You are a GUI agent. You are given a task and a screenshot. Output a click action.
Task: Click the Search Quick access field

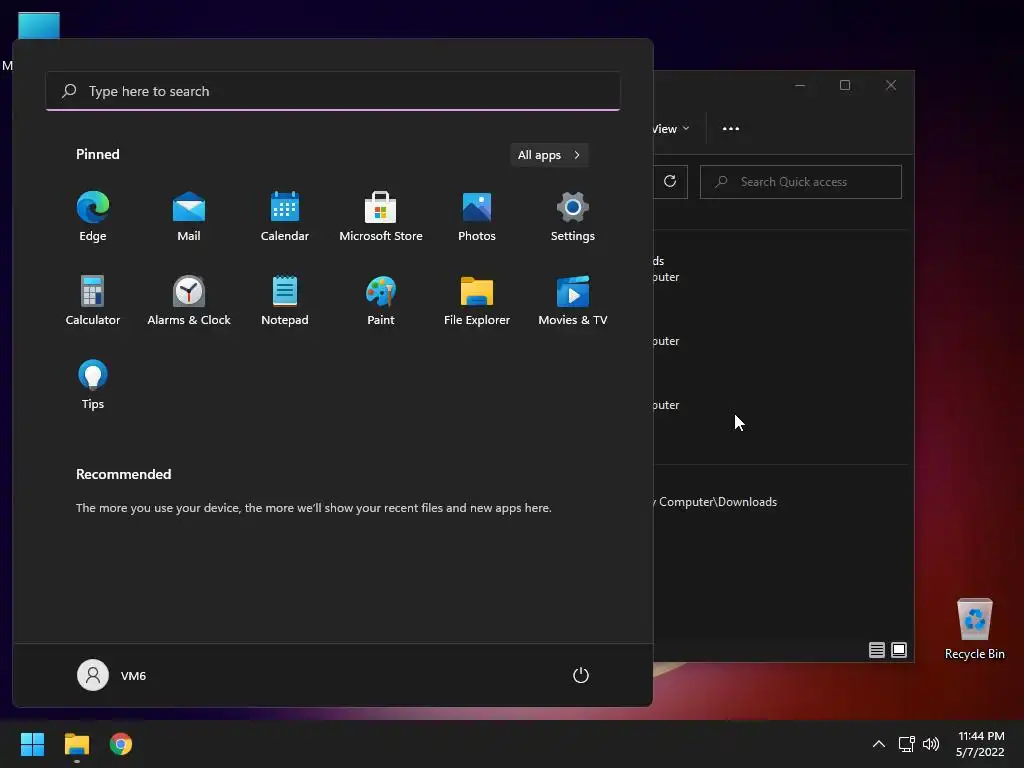click(801, 182)
